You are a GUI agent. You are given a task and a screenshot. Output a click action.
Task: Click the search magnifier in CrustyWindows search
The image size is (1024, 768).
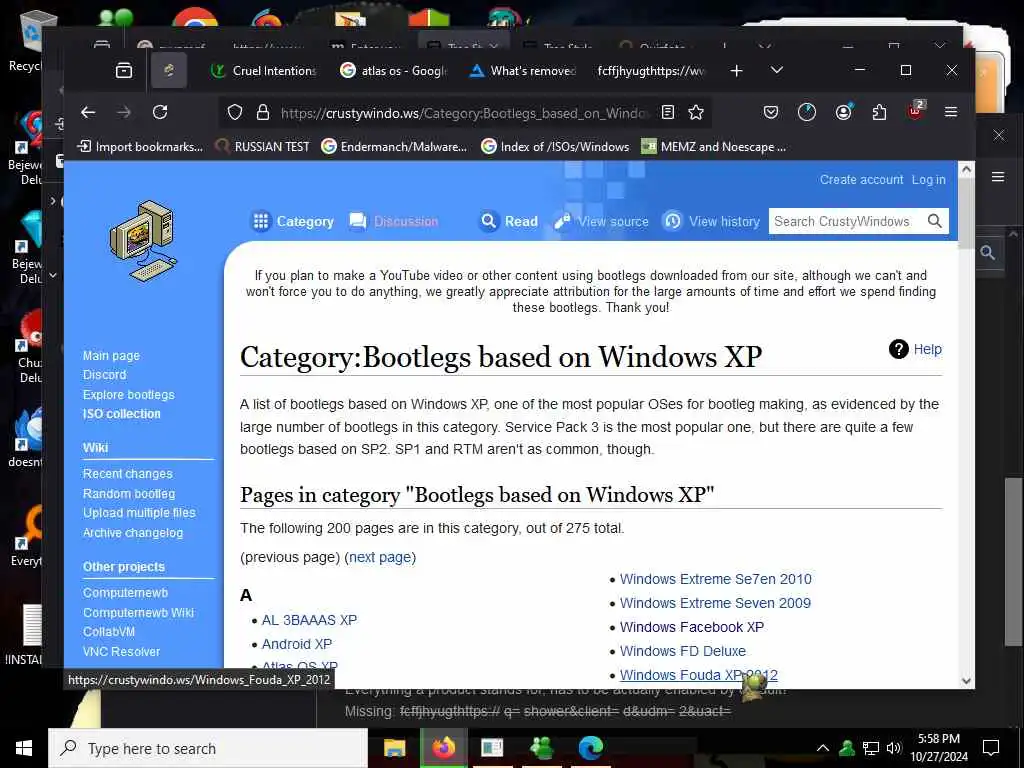(935, 221)
